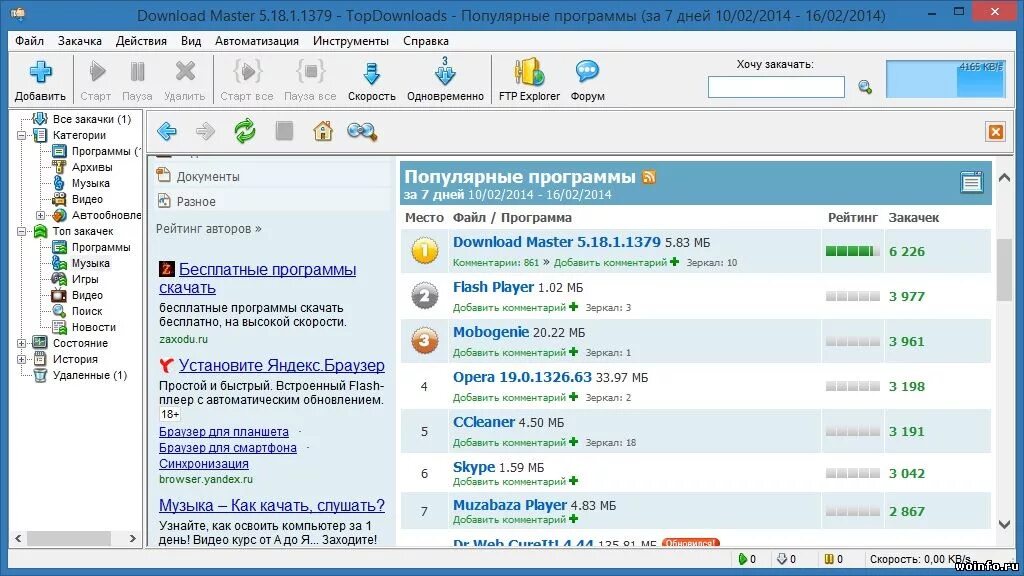Click the RSS feed icon beside Популярные программы
Image resolution: width=1024 pixels, height=576 pixels.
pos(648,176)
